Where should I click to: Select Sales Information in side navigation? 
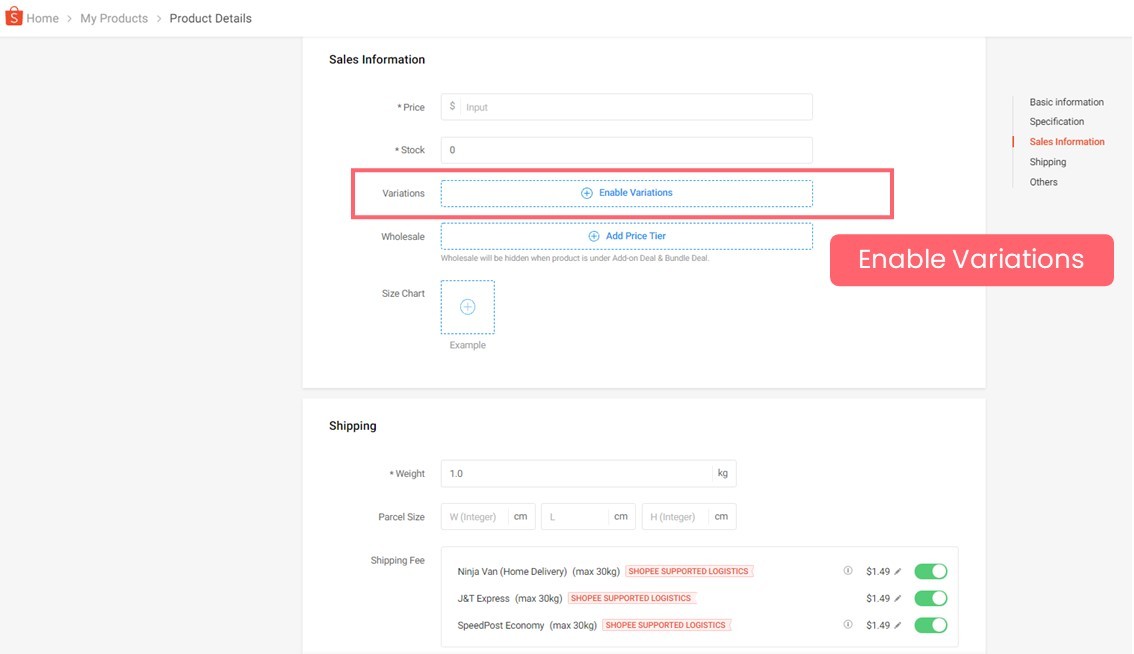tap(1067, 142)
